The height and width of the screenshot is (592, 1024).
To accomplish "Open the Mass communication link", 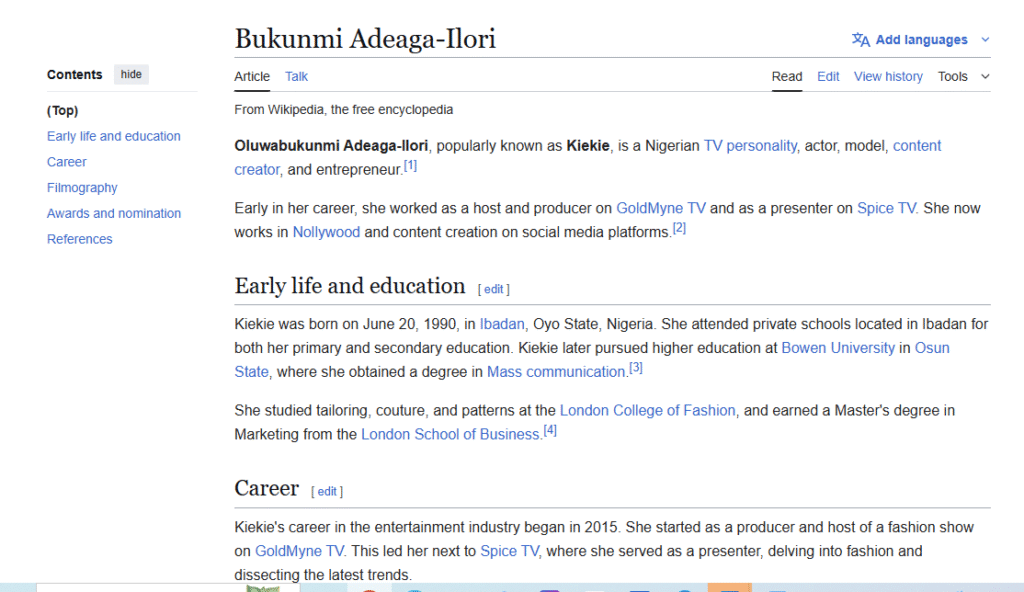I will click(556, 372).
